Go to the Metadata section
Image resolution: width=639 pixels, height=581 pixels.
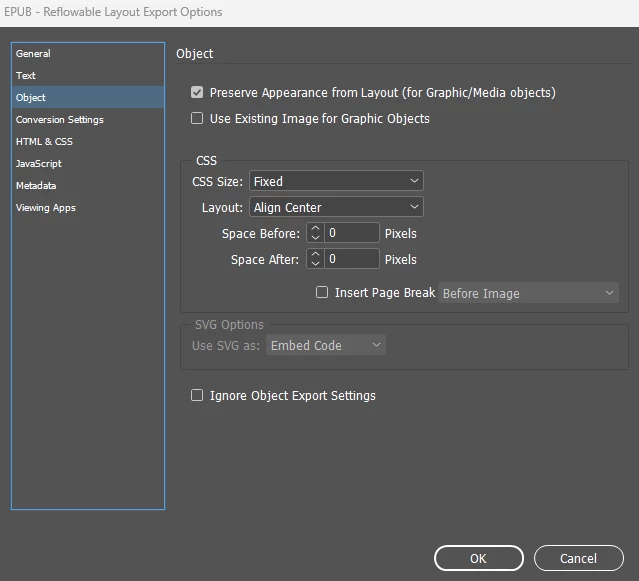click(x=88, y=185)
